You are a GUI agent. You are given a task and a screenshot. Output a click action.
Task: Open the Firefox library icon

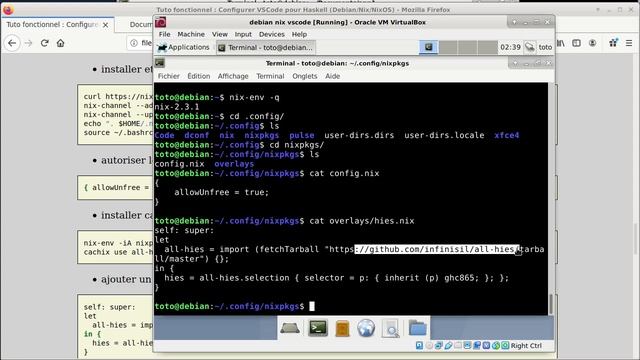point(561,43)
